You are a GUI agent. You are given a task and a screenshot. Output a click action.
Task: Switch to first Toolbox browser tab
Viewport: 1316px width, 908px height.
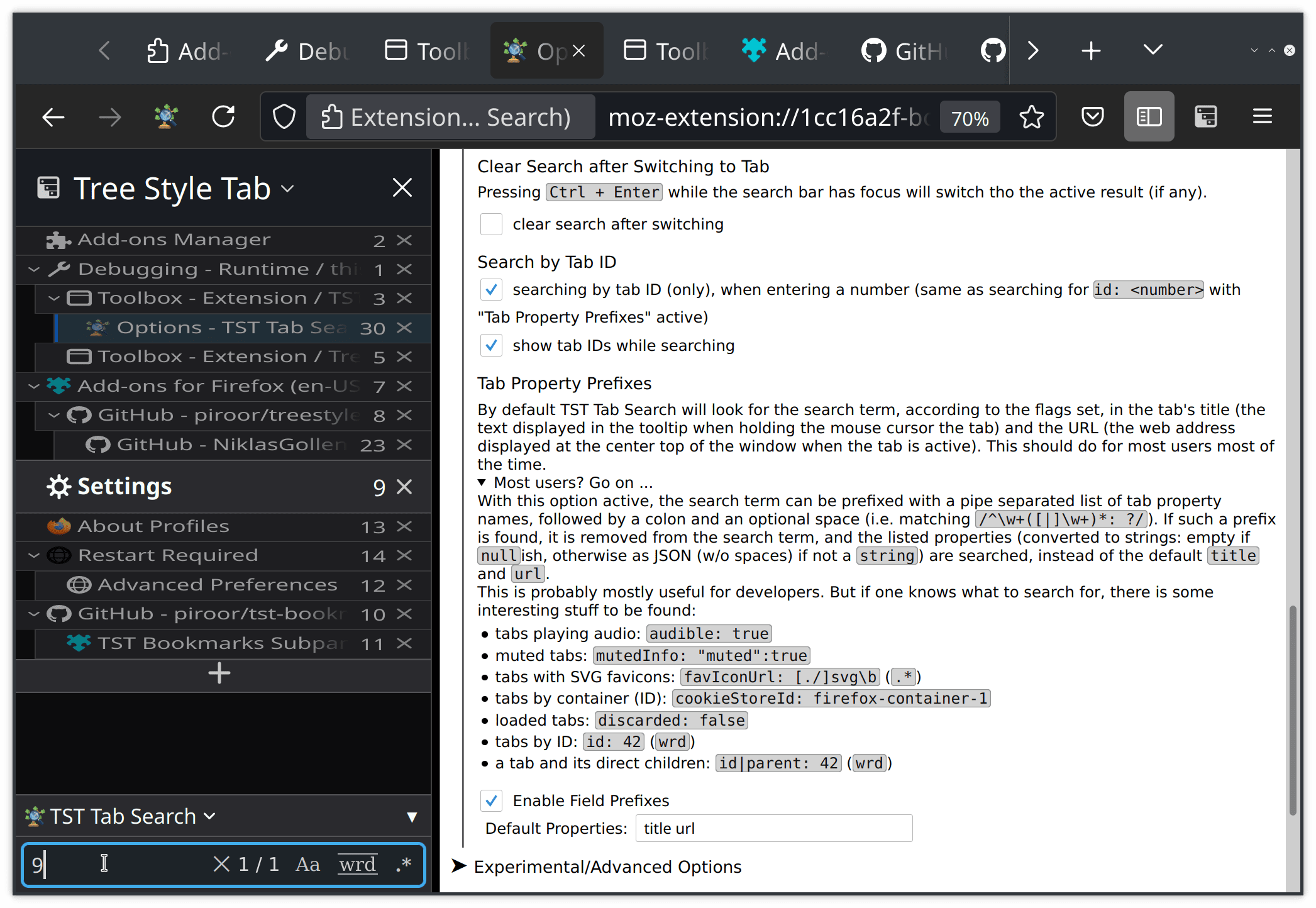[x=428, y=51]
